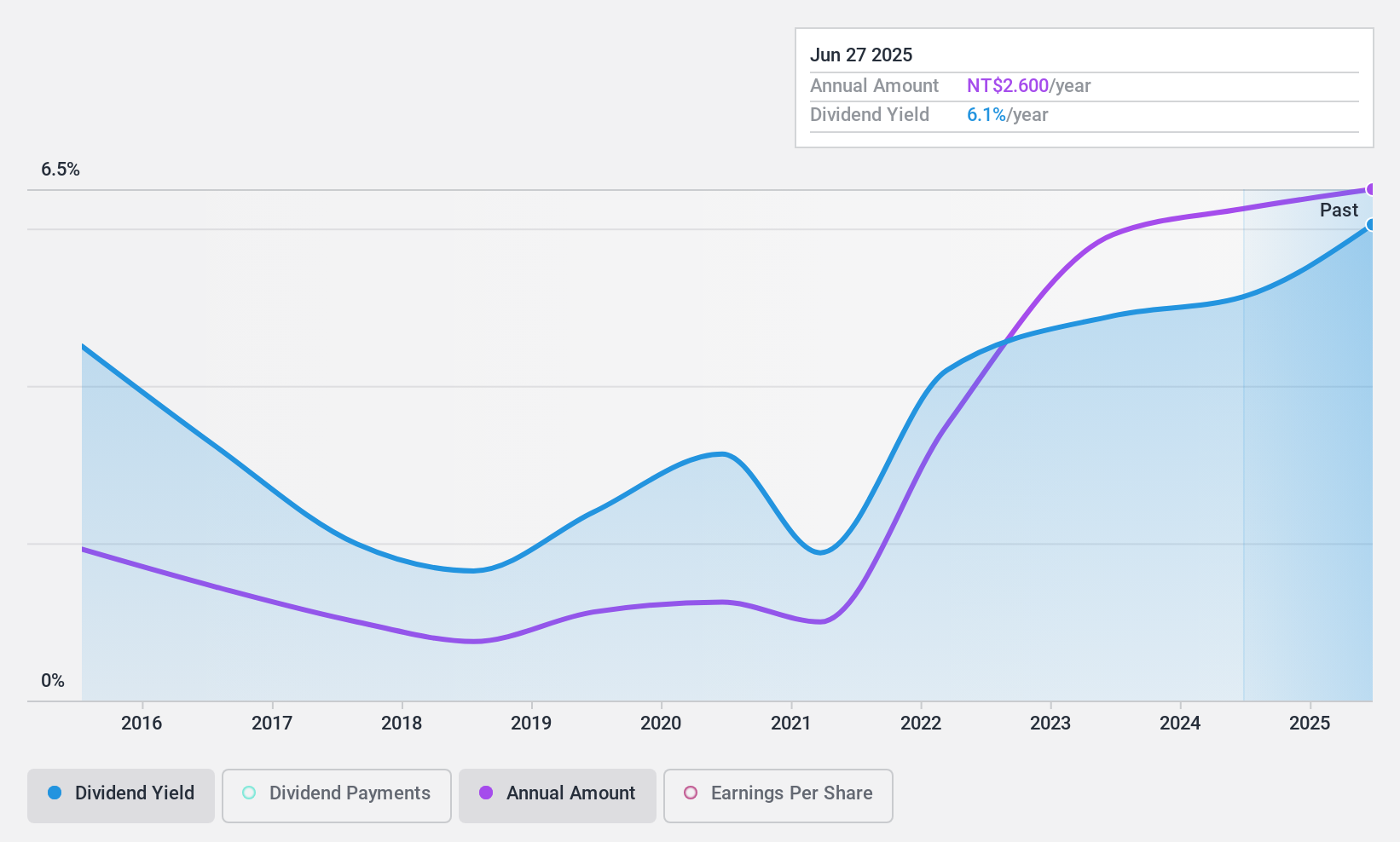The height and width of the screenshot is (842, 1400).
Task: Click the 2018 axis label
Action: tap(402, 724)
